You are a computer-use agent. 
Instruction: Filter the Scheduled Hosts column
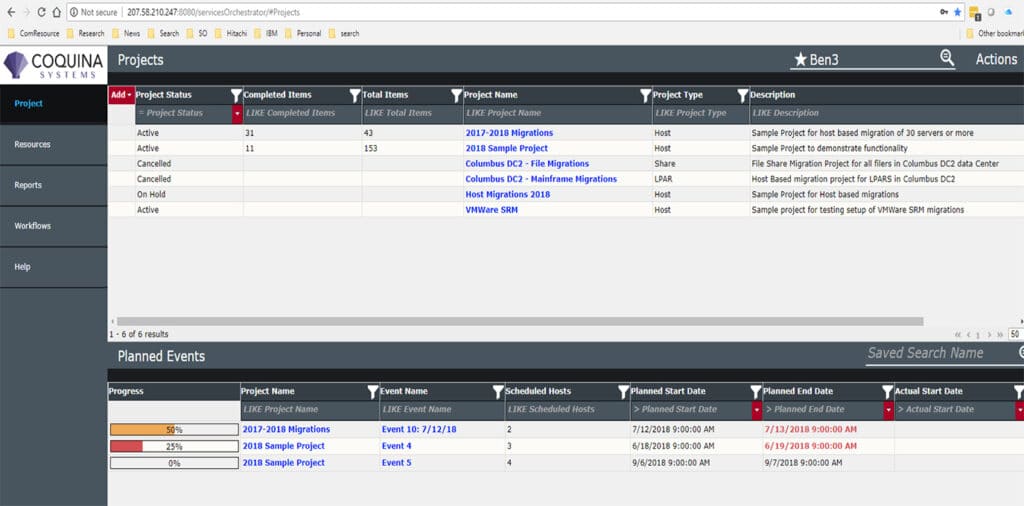[x=624, y=392]
